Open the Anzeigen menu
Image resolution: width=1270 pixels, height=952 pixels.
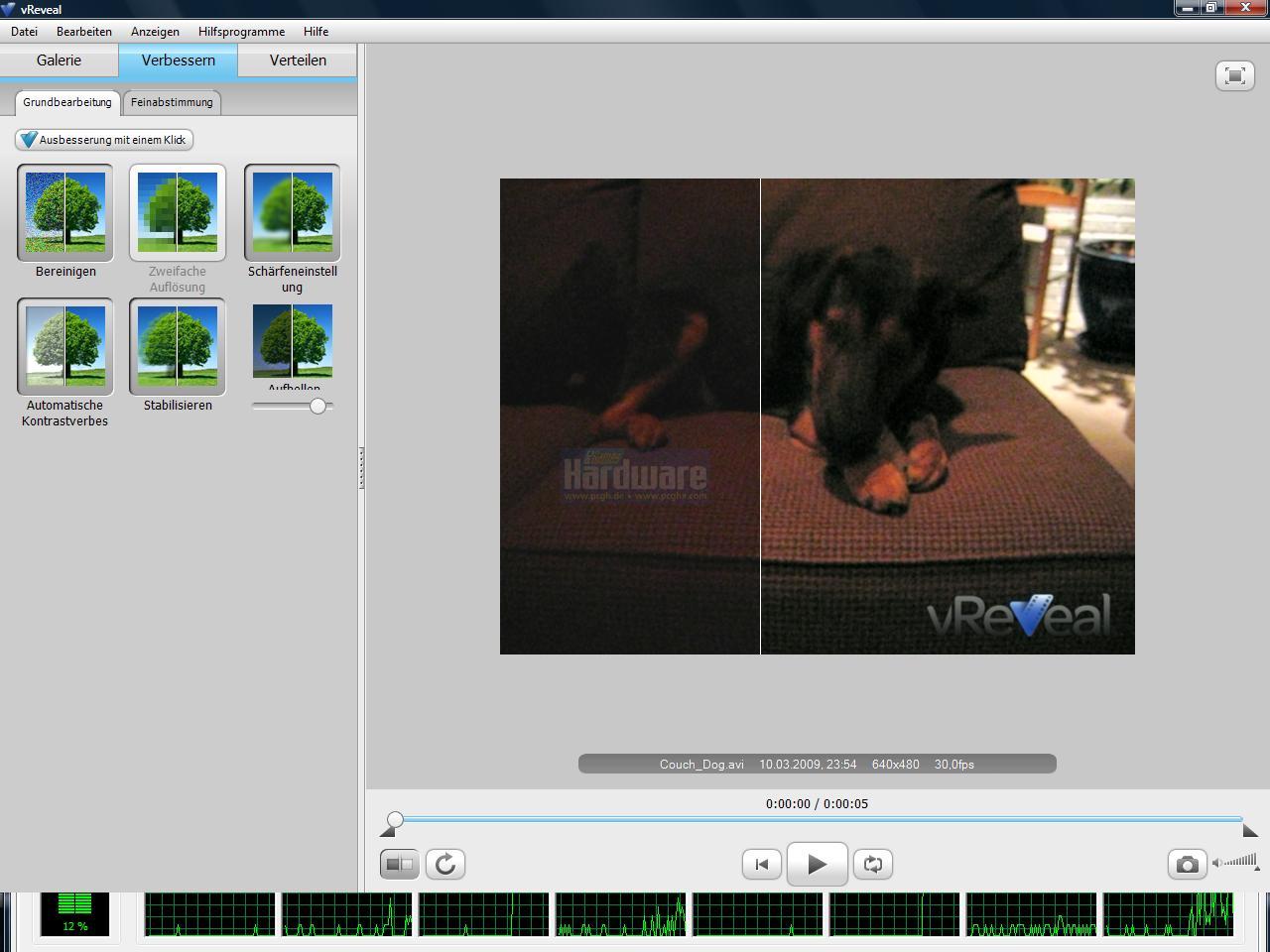(x=155, y=32)
